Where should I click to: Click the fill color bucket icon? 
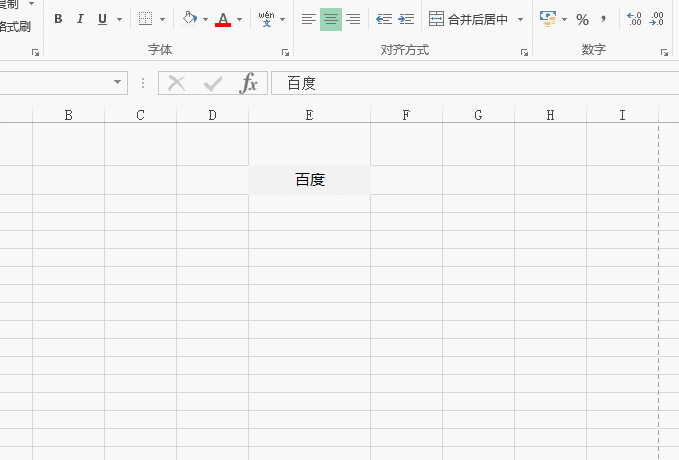(190, 19)
